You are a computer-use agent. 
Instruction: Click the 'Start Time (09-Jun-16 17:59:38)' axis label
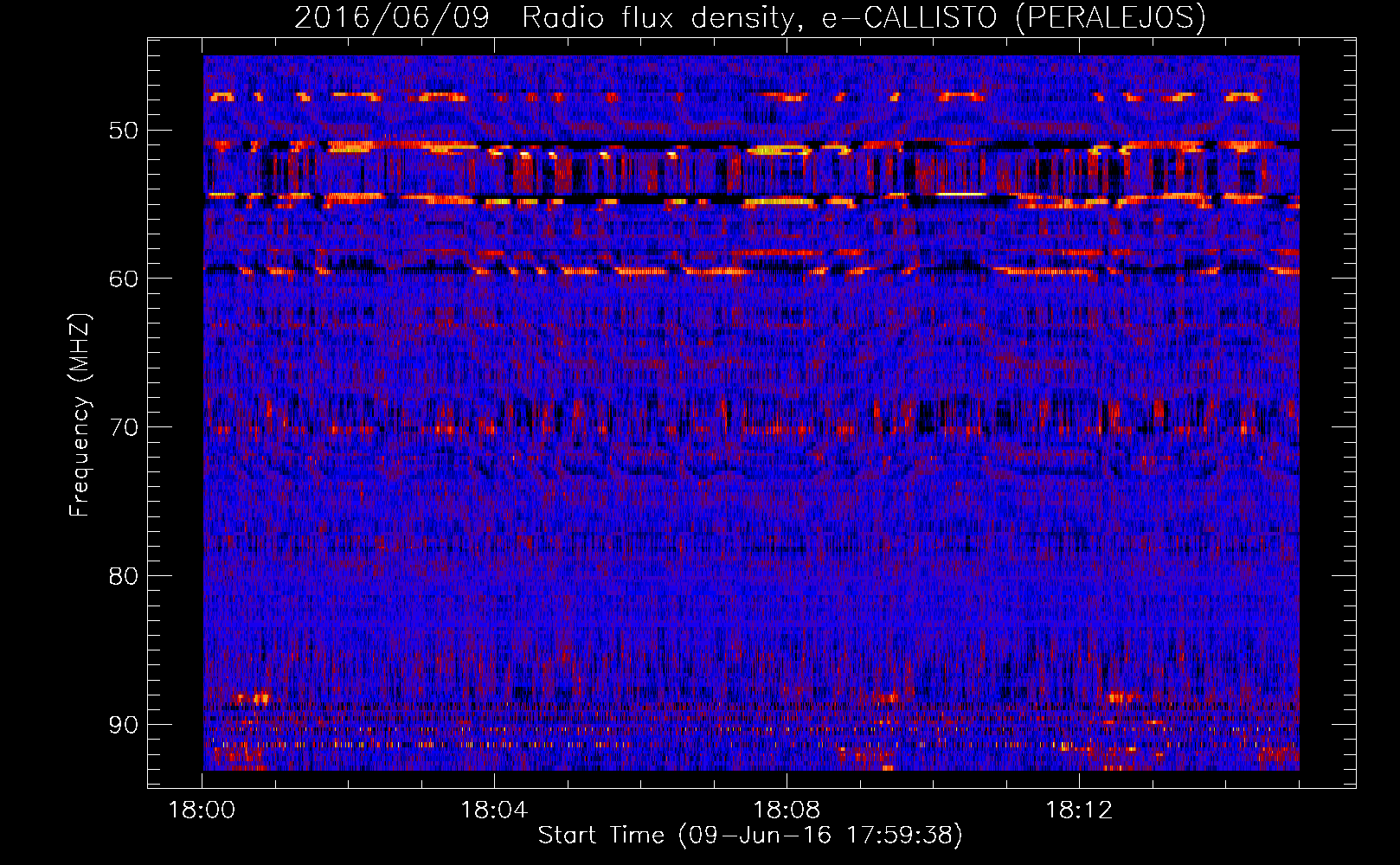(x=750, y=836)
